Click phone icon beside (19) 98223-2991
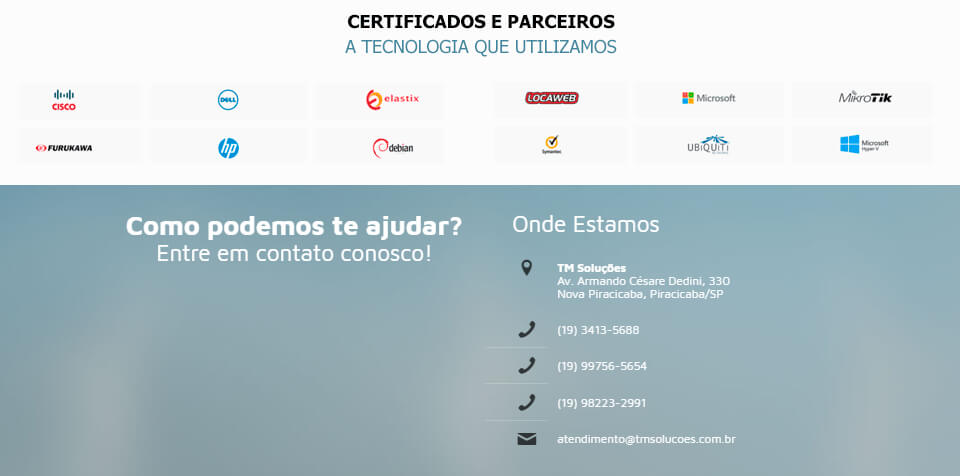 (527, 402)
